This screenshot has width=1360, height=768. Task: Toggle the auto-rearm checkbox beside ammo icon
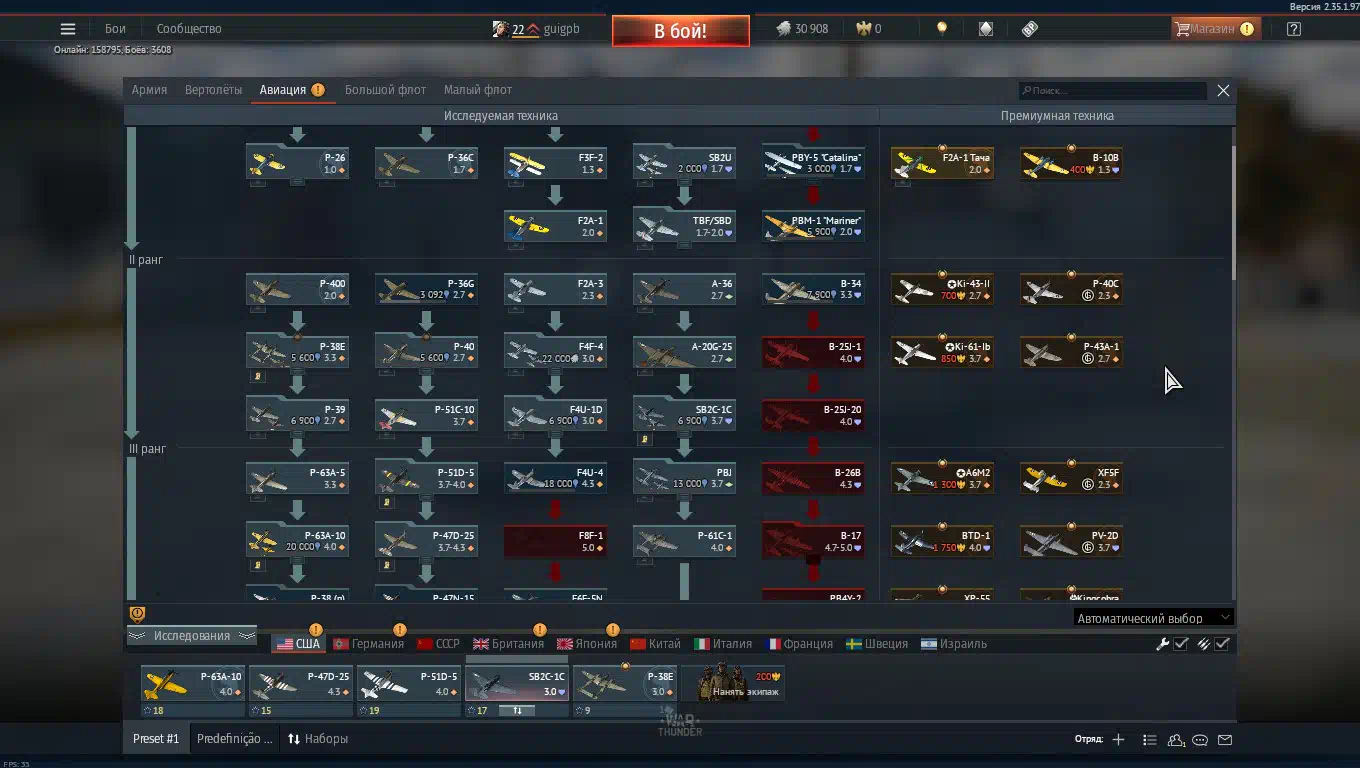pyautogui.click(x=1222, y=644)
